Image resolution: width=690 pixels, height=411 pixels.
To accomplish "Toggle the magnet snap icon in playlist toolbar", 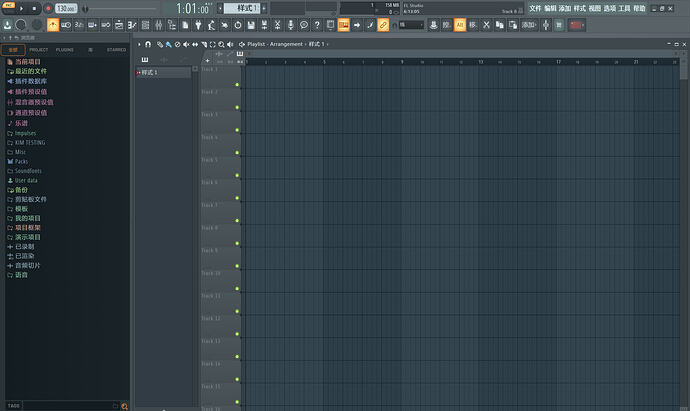I will (x=148, y=44).
